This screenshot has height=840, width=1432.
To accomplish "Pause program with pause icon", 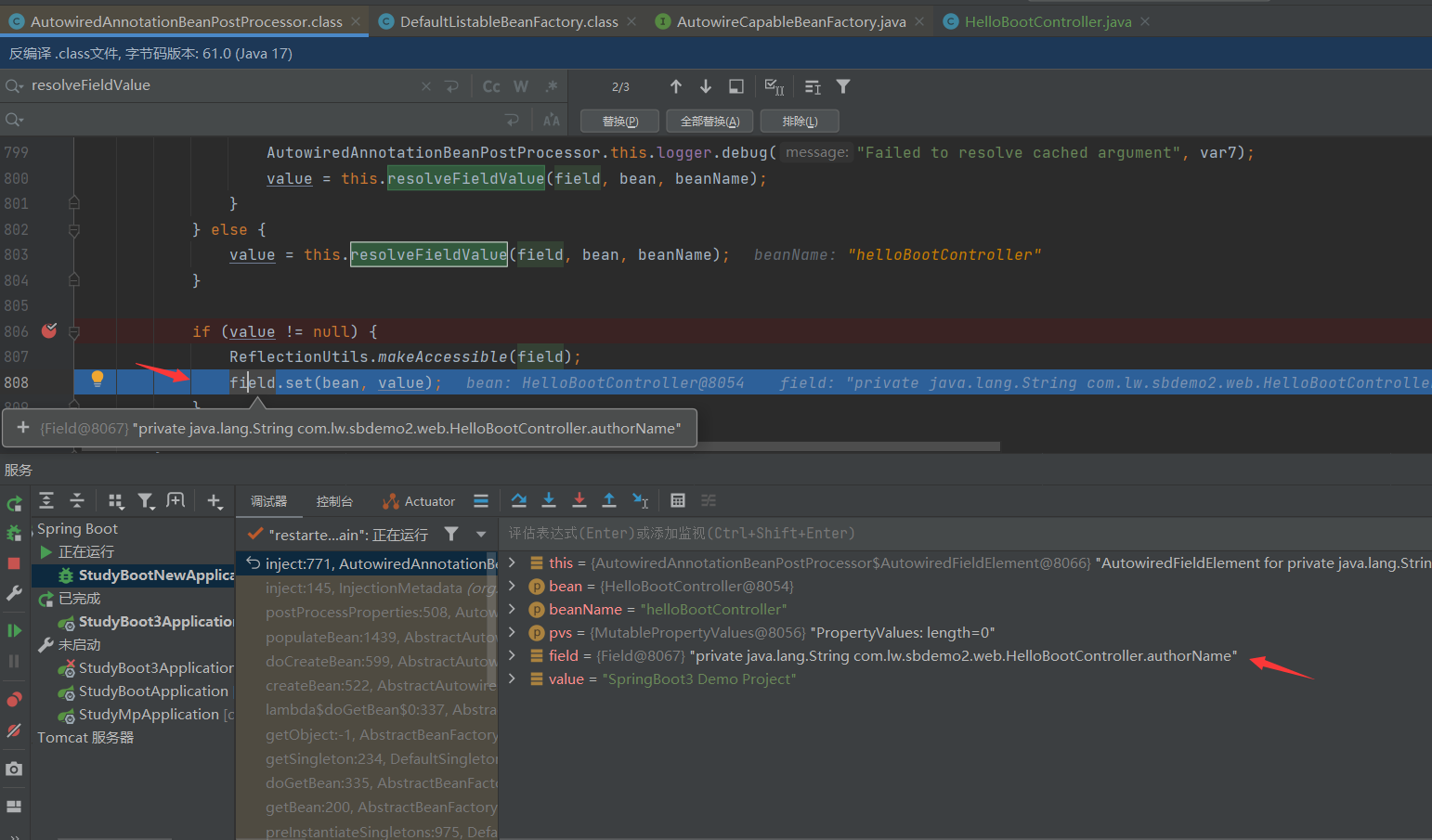I will (x=14, y=661).
